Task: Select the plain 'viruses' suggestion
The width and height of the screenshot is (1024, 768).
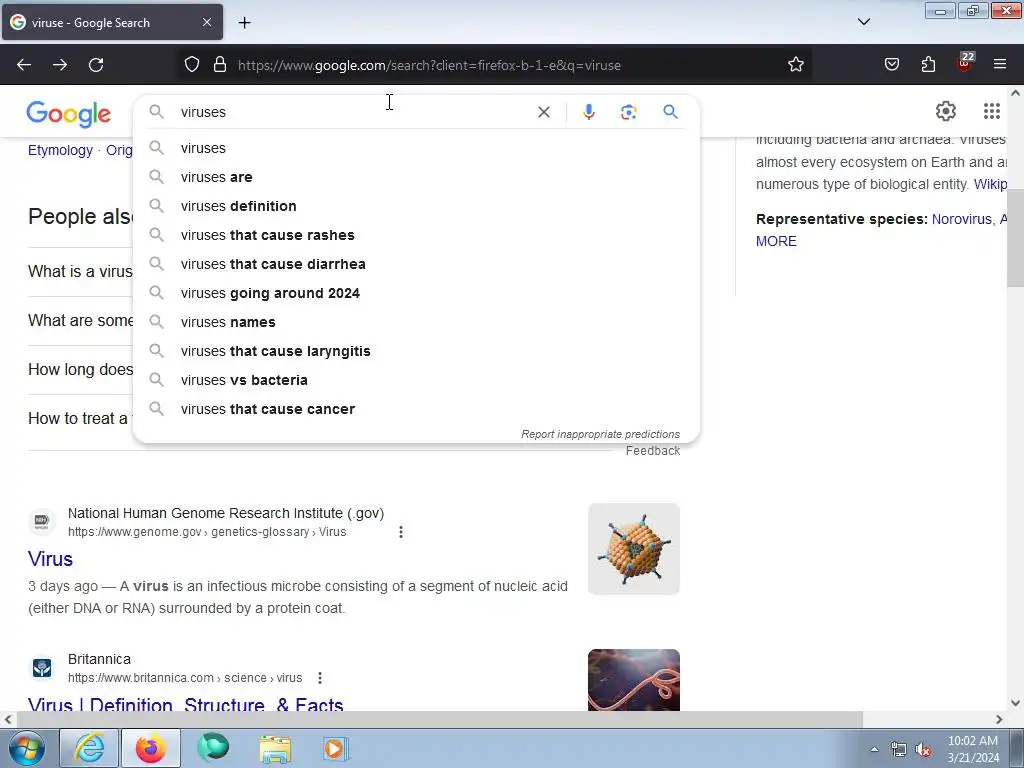Action: tap(416, 148)
